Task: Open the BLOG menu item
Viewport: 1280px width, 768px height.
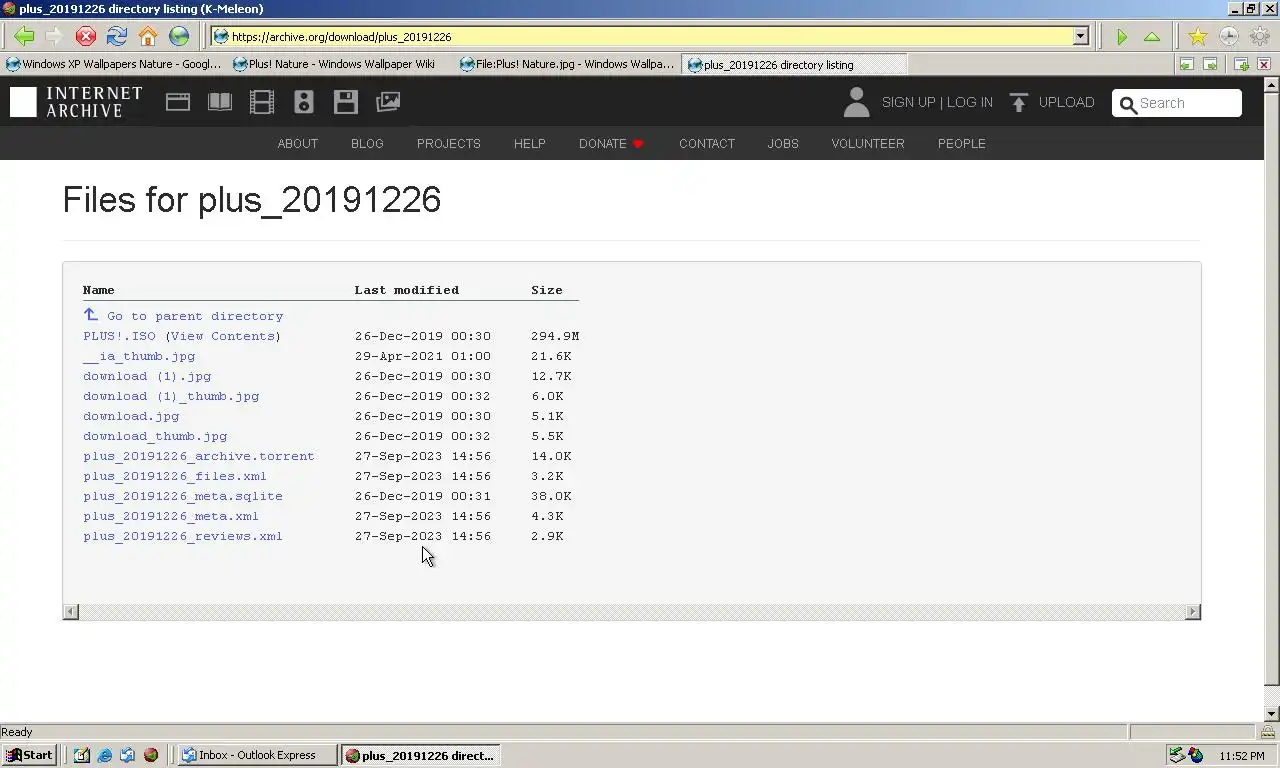Action: pyautogui.click(x=367, y=144)
